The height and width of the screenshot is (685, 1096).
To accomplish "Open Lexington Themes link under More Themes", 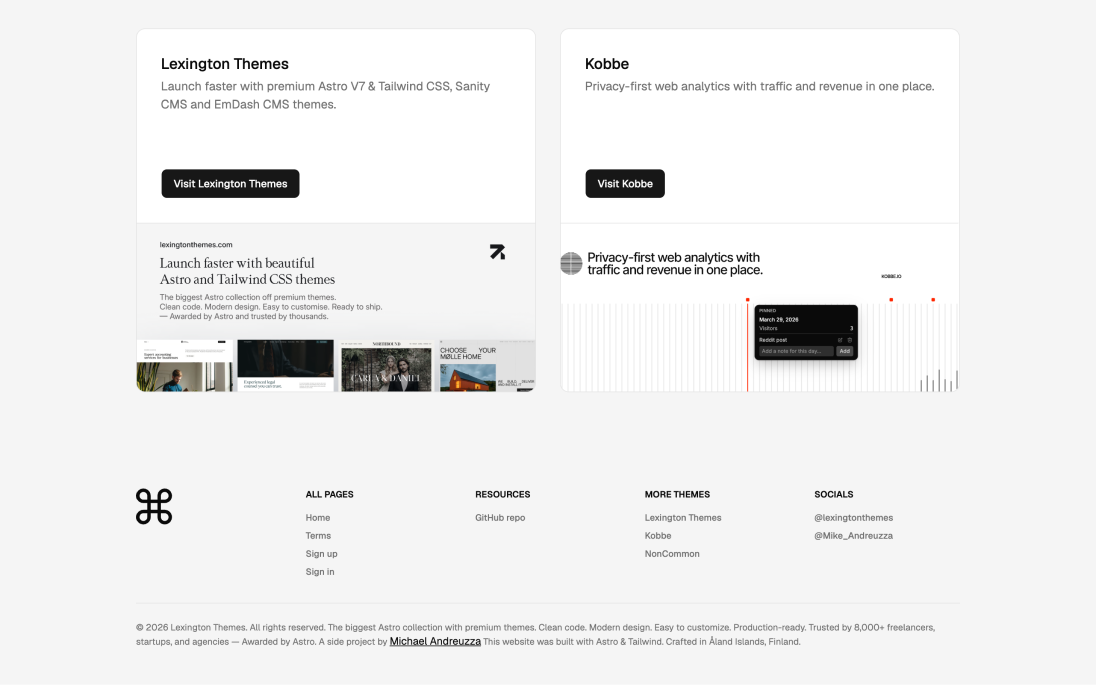I will point(683,518).
